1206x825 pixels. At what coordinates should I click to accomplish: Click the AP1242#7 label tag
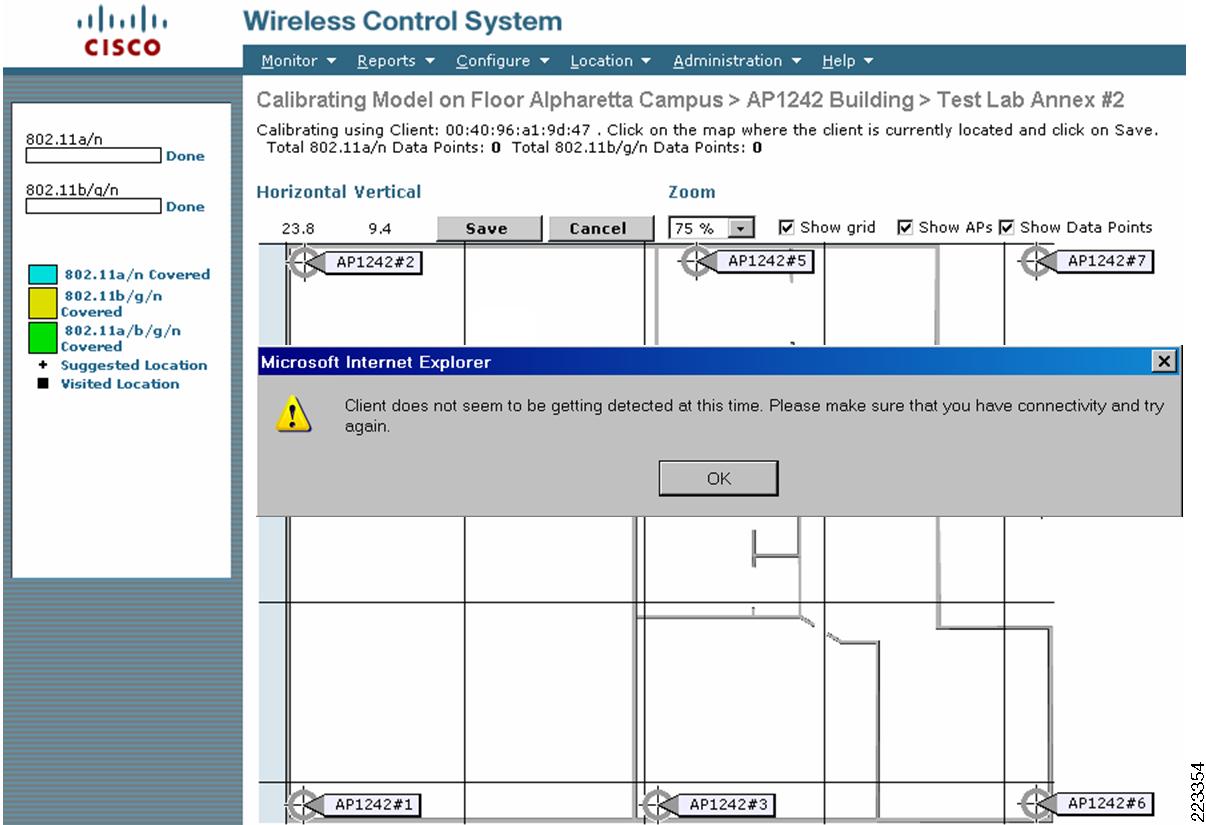pos(1104,262)
